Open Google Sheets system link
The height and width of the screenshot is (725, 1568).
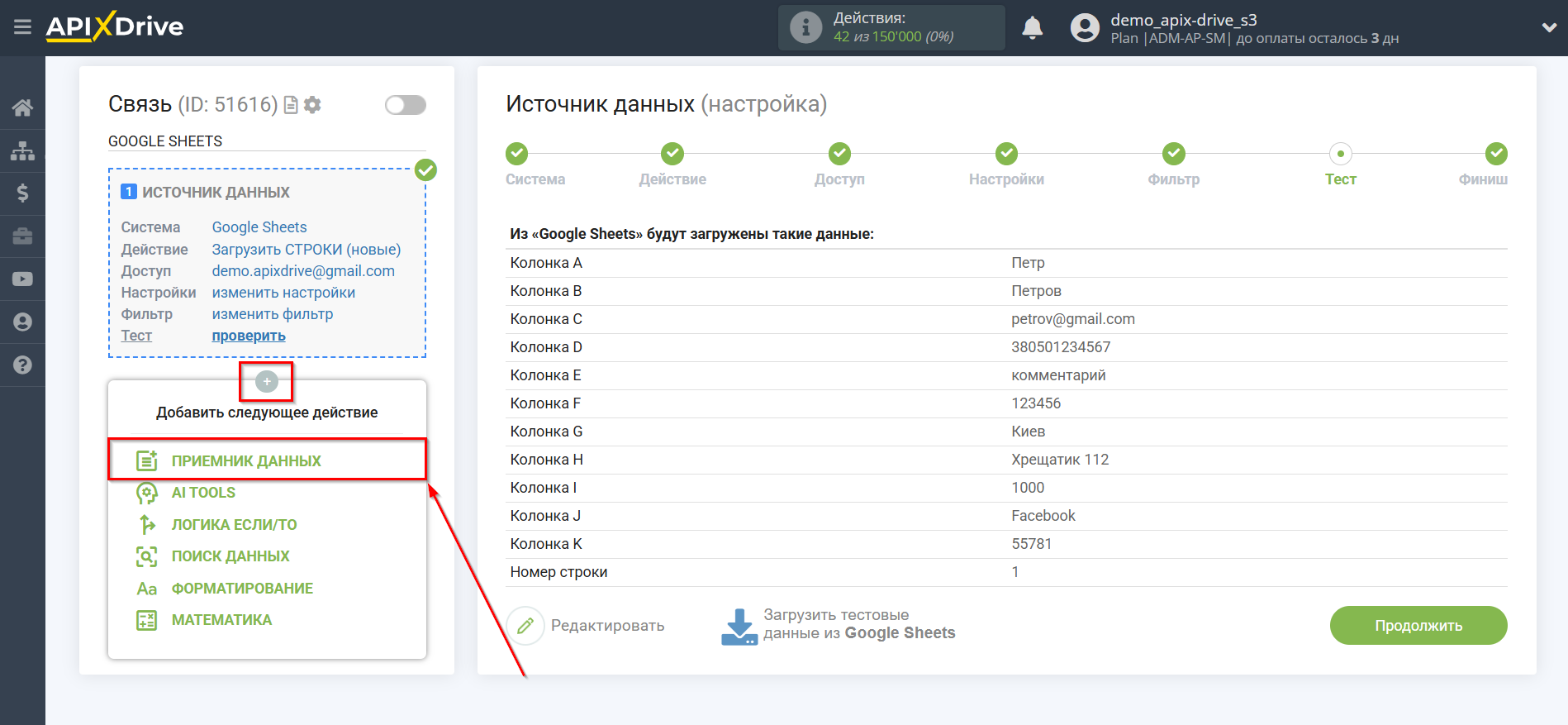click(259, 227)
